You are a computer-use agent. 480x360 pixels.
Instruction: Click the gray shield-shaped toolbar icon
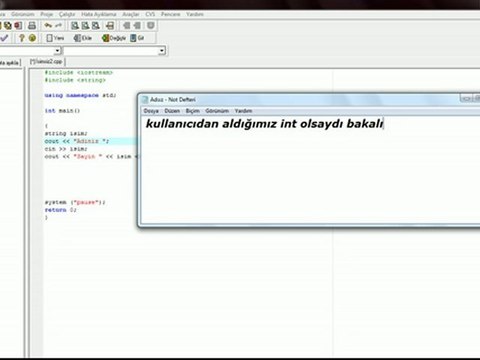coord(151,25)
